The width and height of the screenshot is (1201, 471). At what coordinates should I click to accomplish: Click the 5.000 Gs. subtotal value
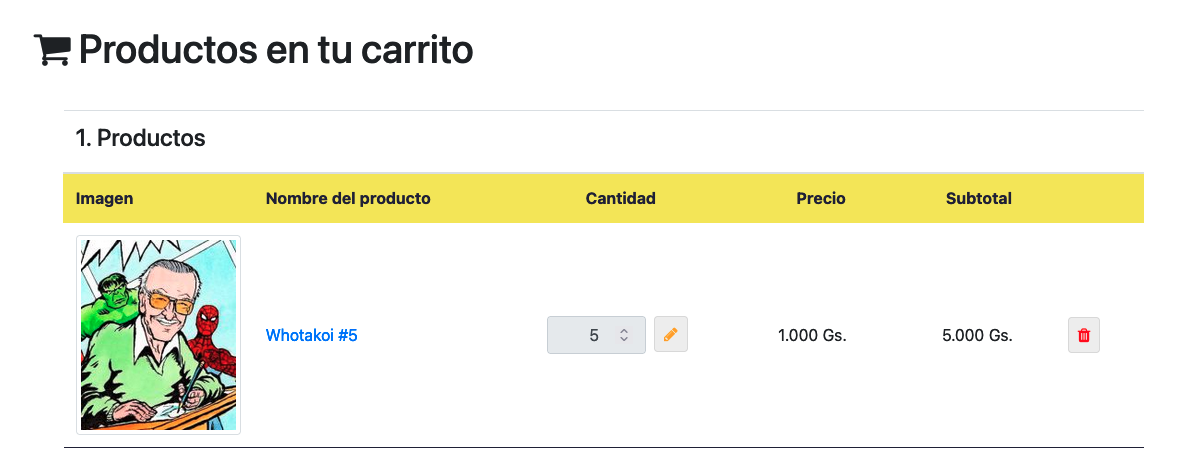coord(976,336)
